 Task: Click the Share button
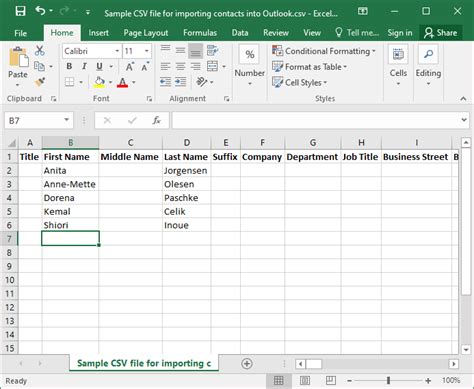pyautogui.click(x=440, y=33)
